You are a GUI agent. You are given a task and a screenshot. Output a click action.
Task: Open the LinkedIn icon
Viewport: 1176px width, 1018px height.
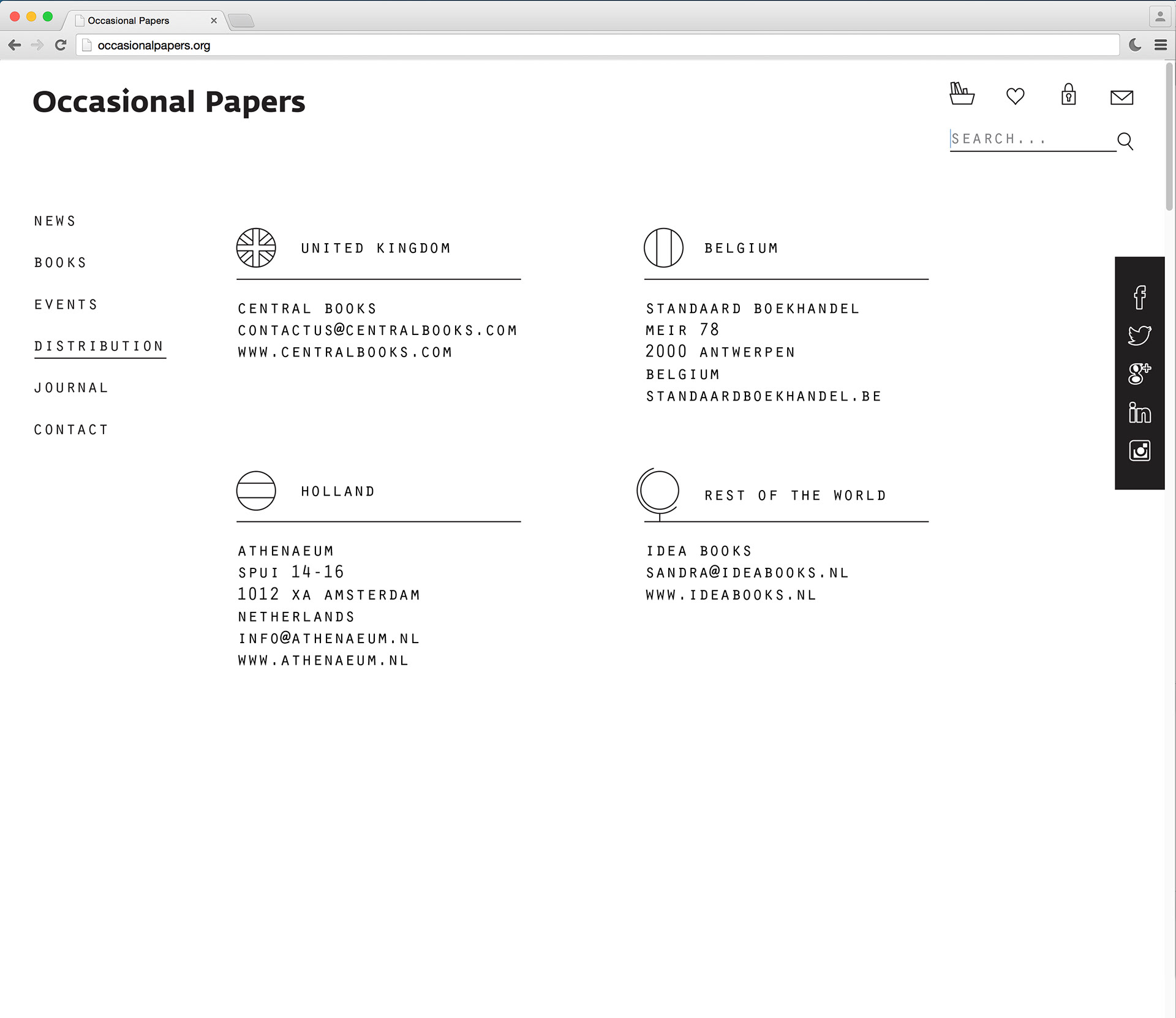coord(1139,412)
